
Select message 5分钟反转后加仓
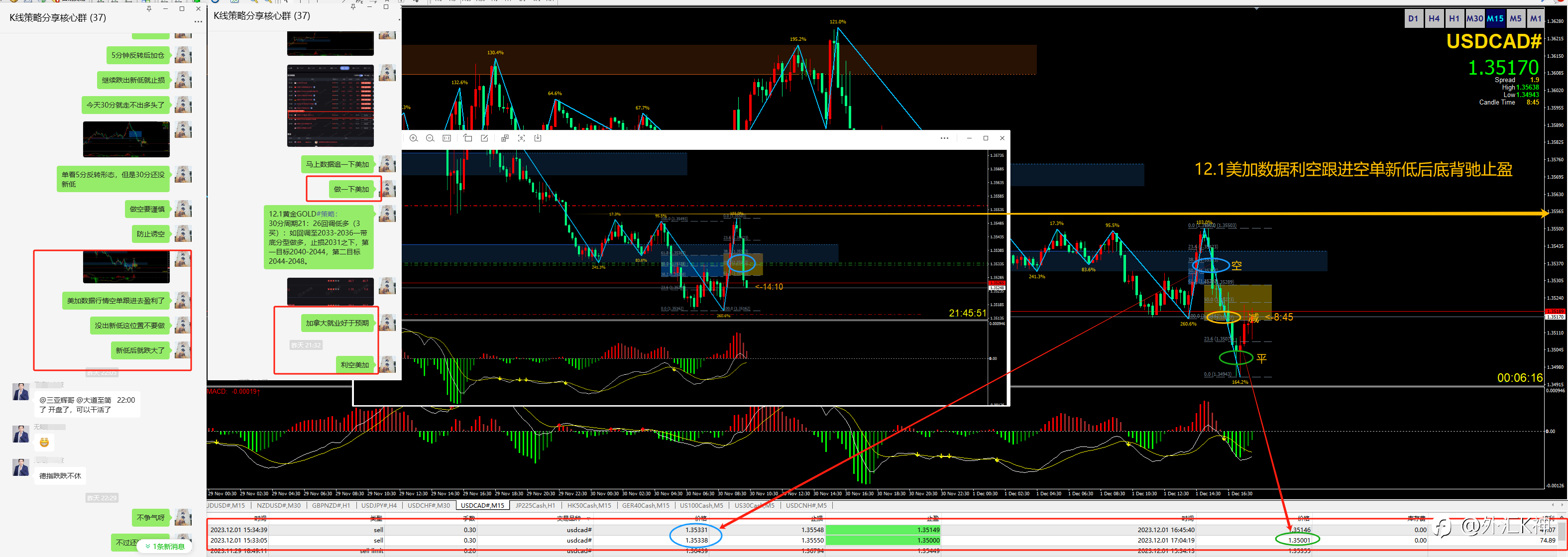138,55
